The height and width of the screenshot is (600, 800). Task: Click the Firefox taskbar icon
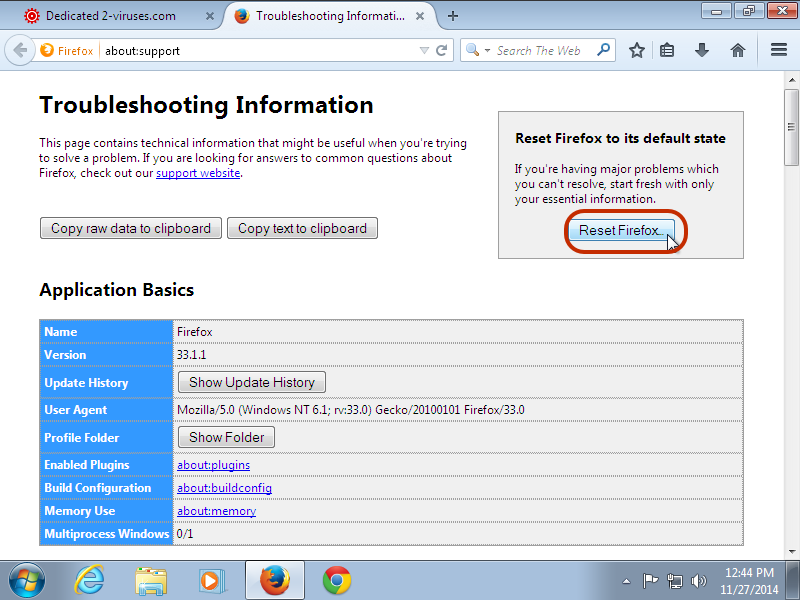click(274, 580)
